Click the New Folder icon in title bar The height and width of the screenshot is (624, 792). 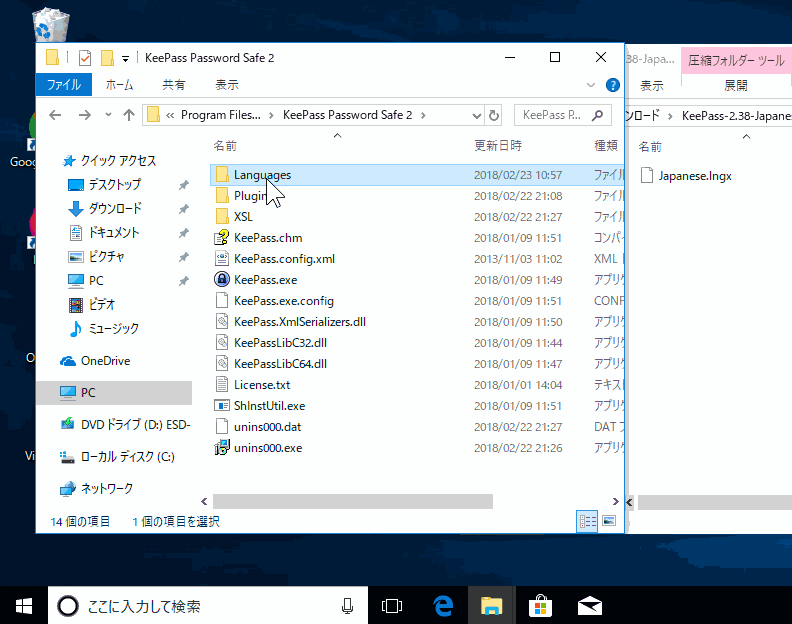[107, 58]
